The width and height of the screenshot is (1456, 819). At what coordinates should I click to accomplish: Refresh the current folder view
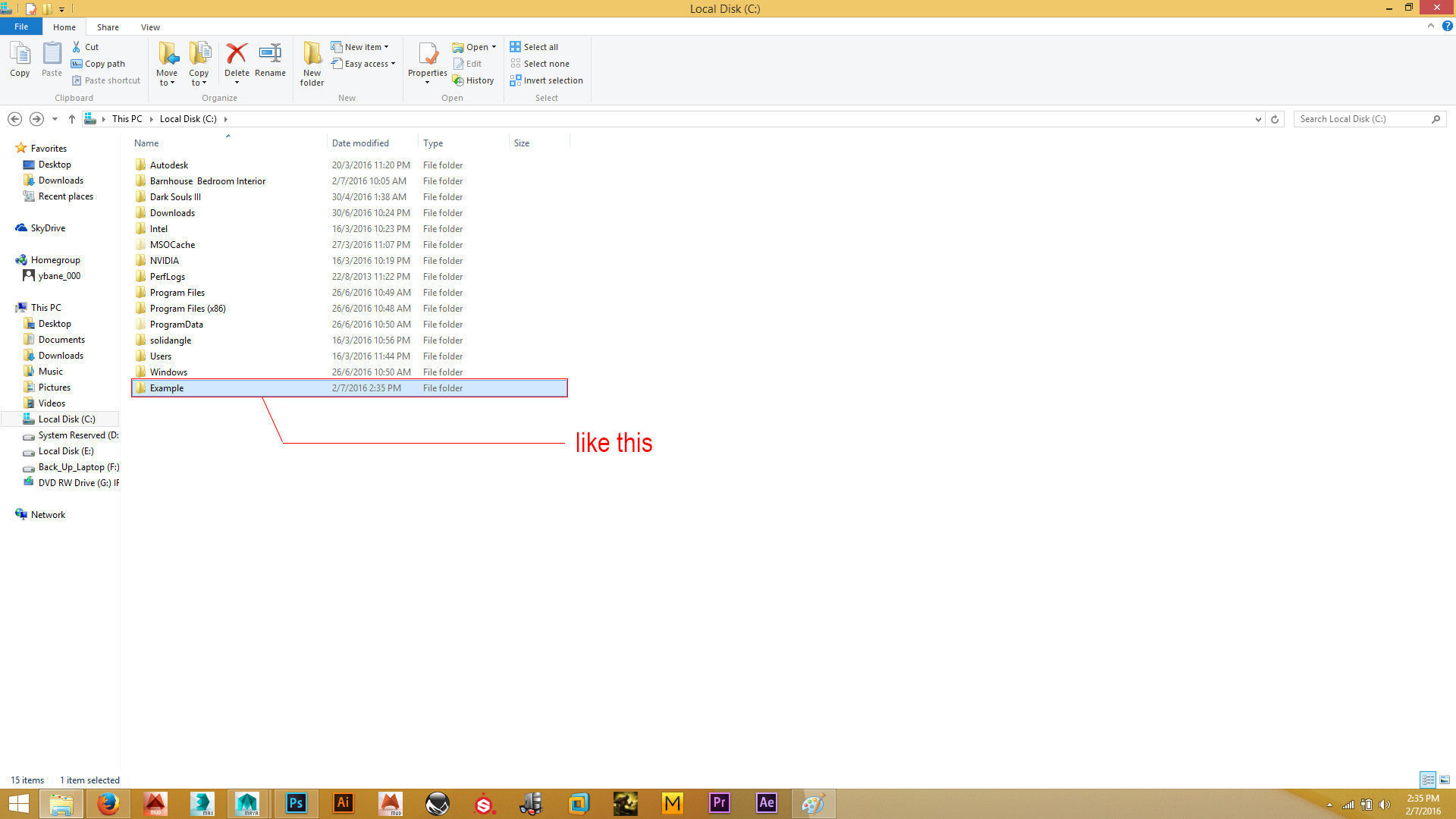[x=1275, y=119]
